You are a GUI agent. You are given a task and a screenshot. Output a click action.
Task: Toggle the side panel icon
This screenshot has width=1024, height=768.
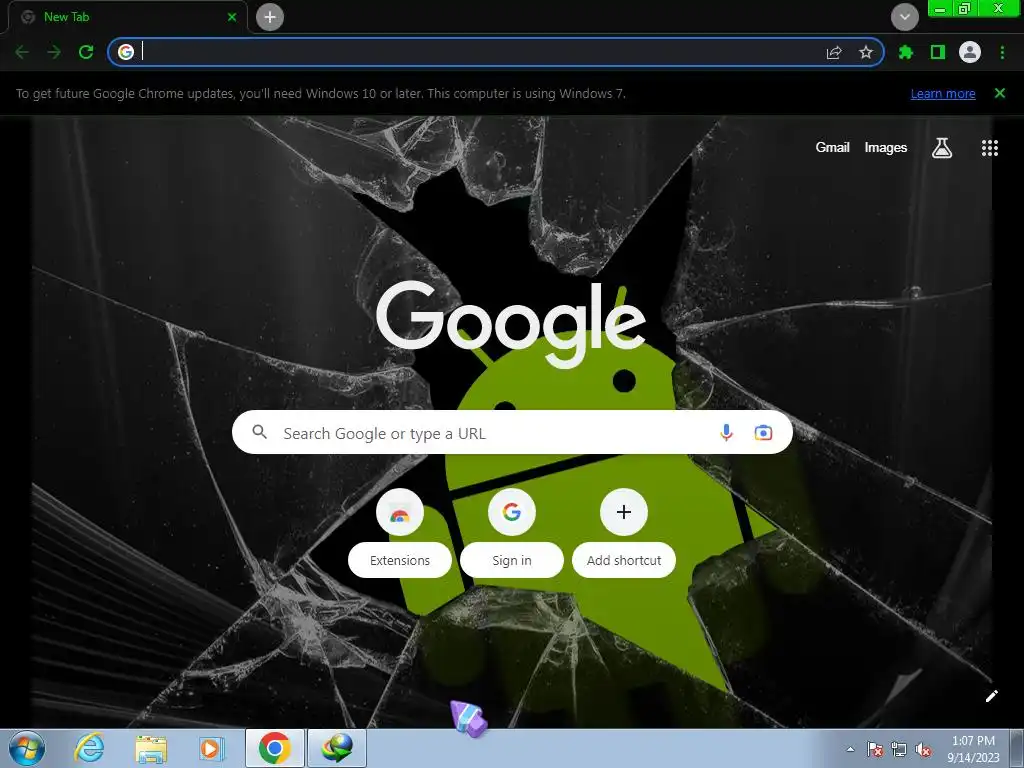coord(938,52)
